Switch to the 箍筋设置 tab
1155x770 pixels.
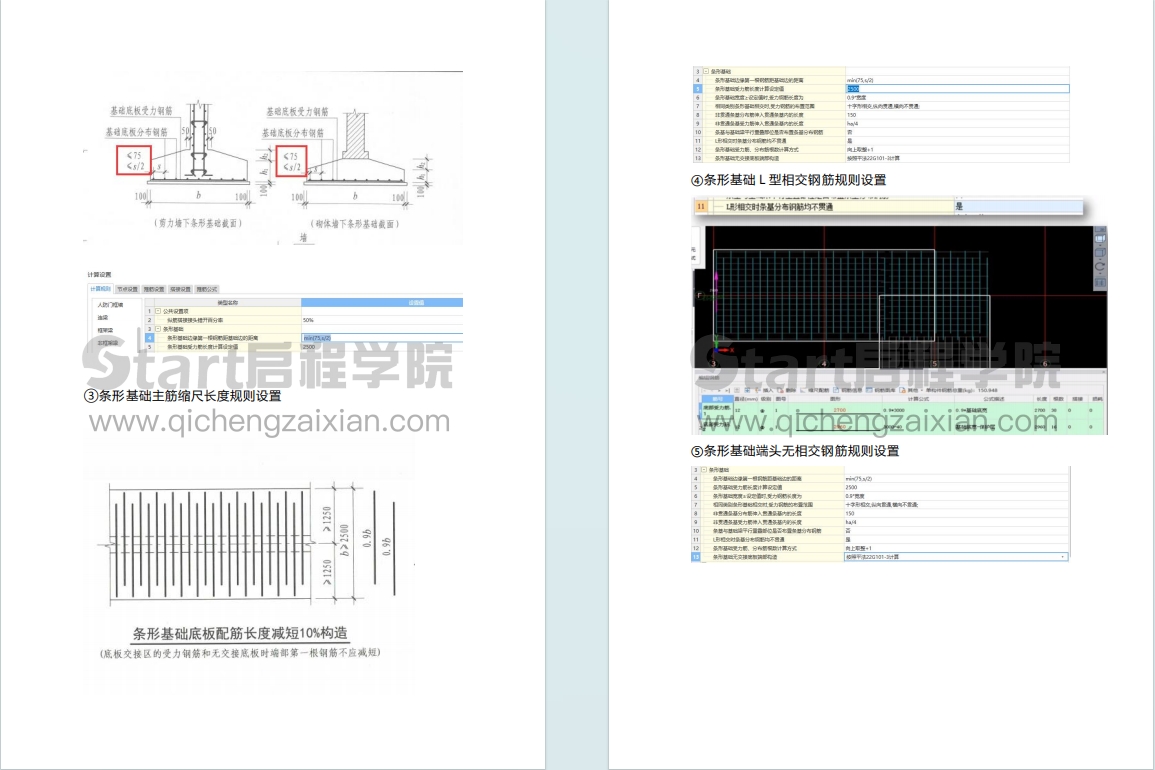tap(154, 289)
